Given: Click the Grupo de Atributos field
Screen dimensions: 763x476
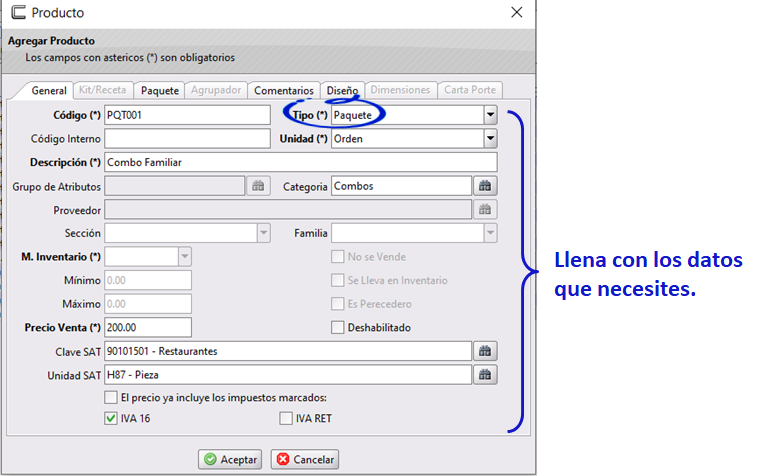Looking at the screenshot, I should 175,186.
